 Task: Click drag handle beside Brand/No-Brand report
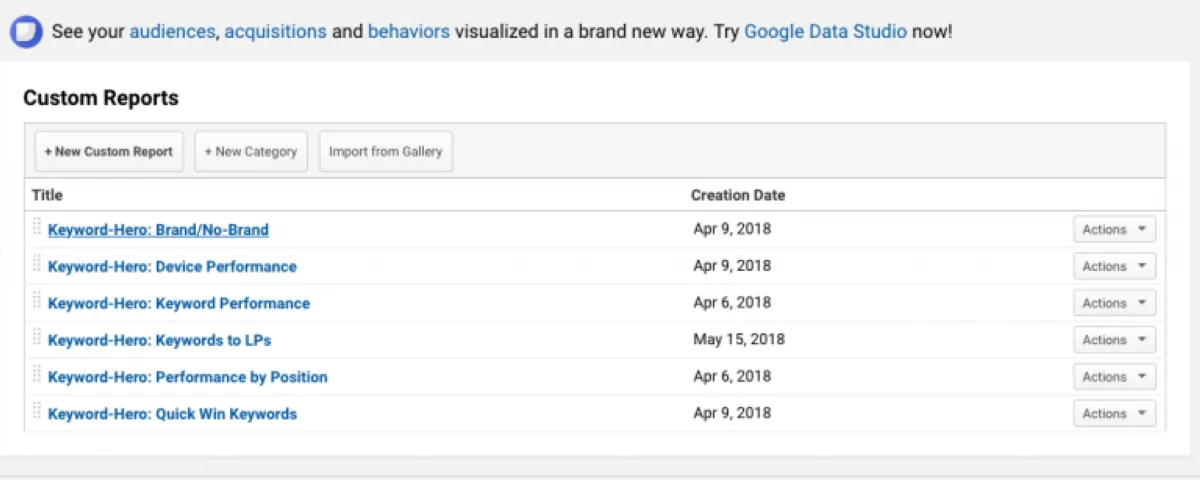[37, 227]
